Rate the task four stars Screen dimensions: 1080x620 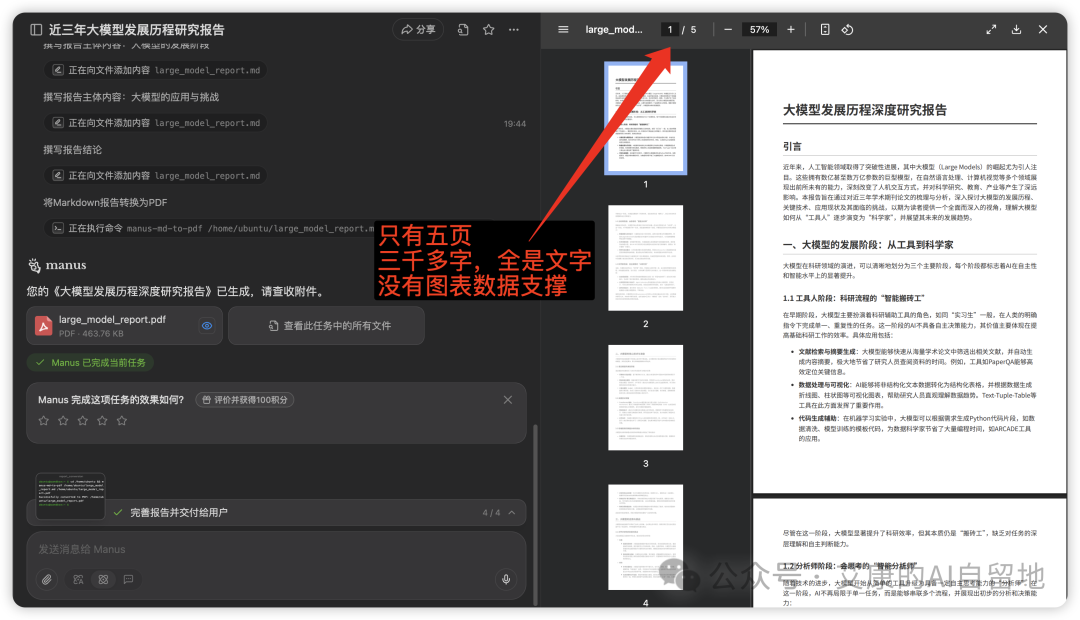102,420
